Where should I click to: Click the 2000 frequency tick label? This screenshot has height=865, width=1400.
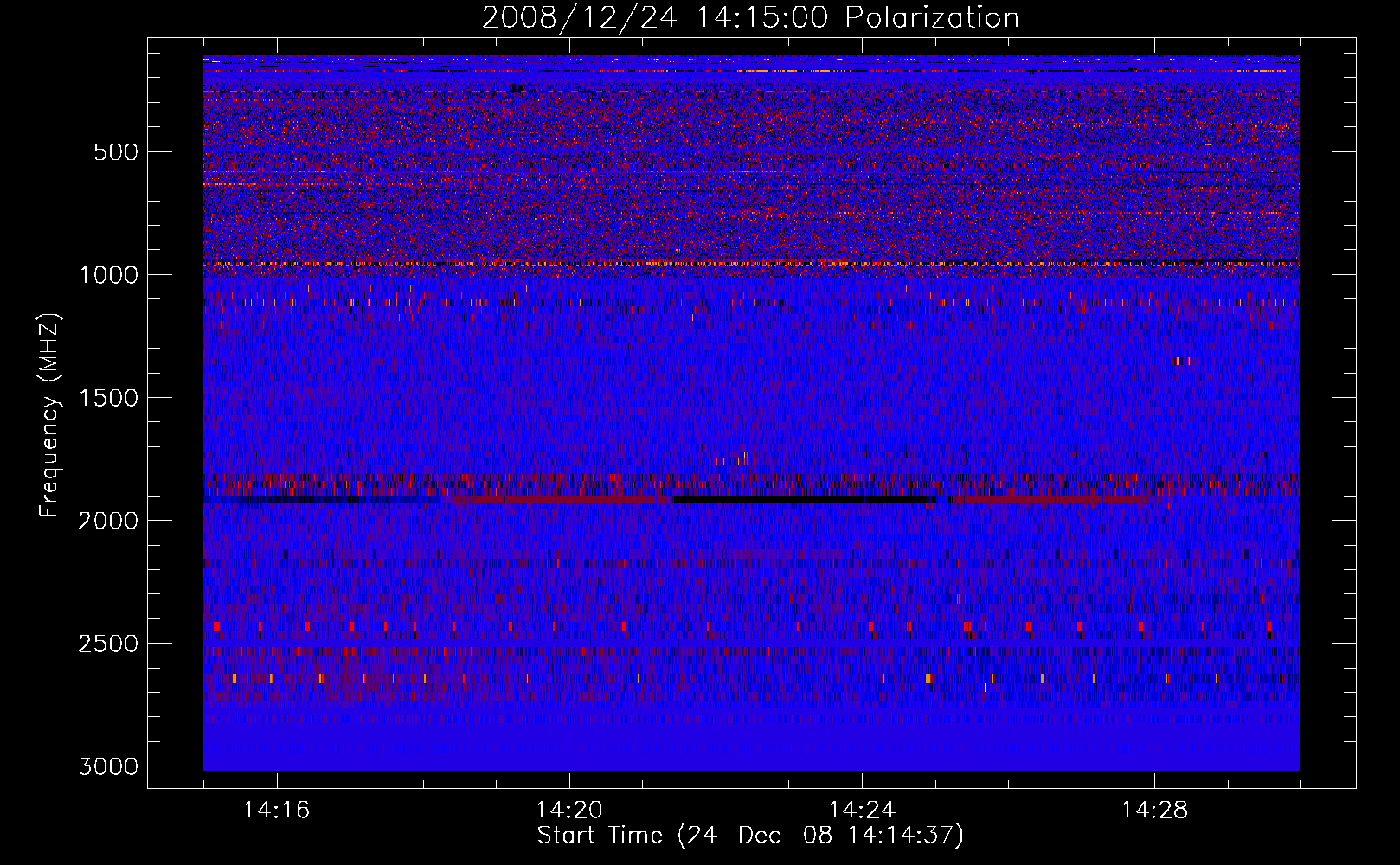[x=108, y=521]
